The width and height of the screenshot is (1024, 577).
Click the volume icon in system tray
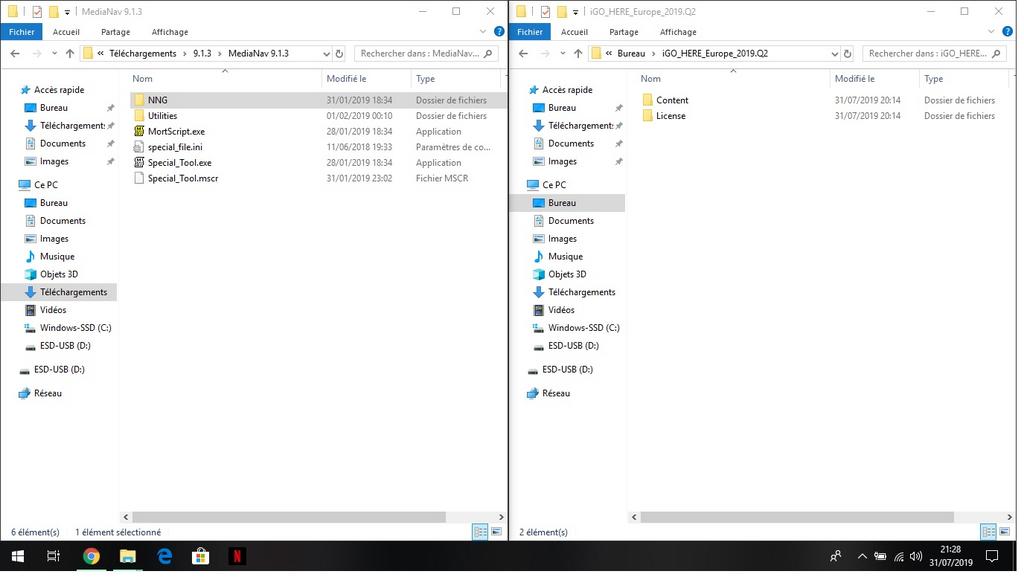click(x=916, y=557)
